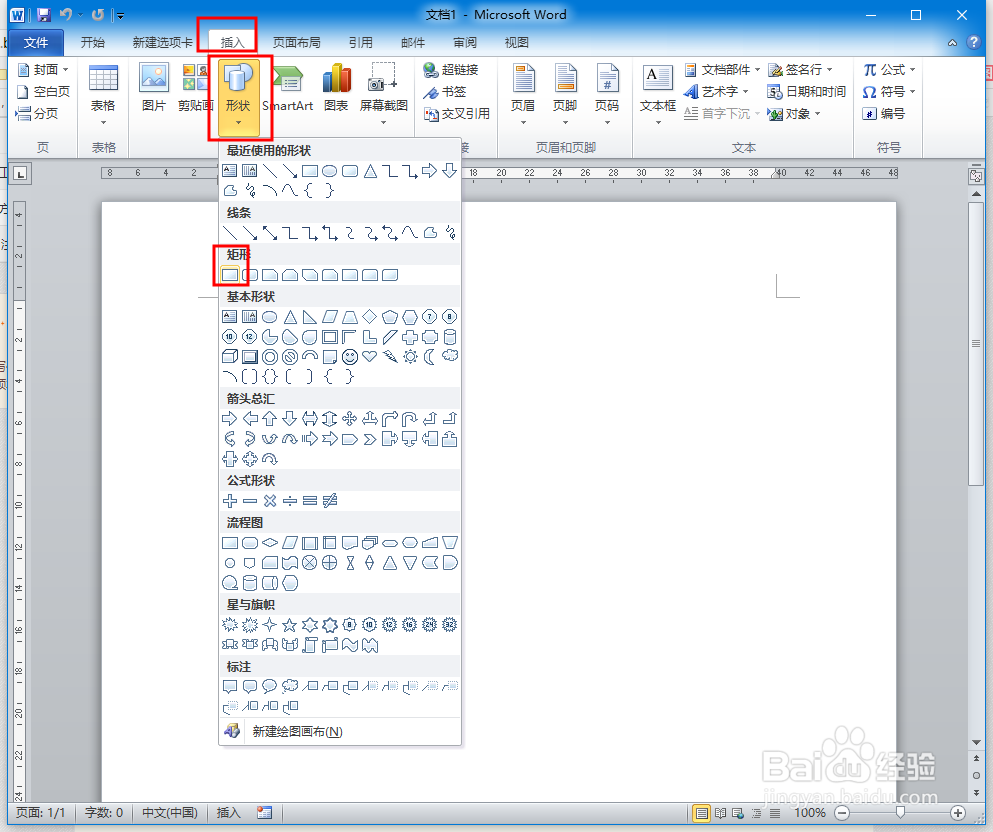Minimize the ribbon with the caret icon
Viewport: 993px width, 832px height.
pyautogui.click(x=952, y=42)
